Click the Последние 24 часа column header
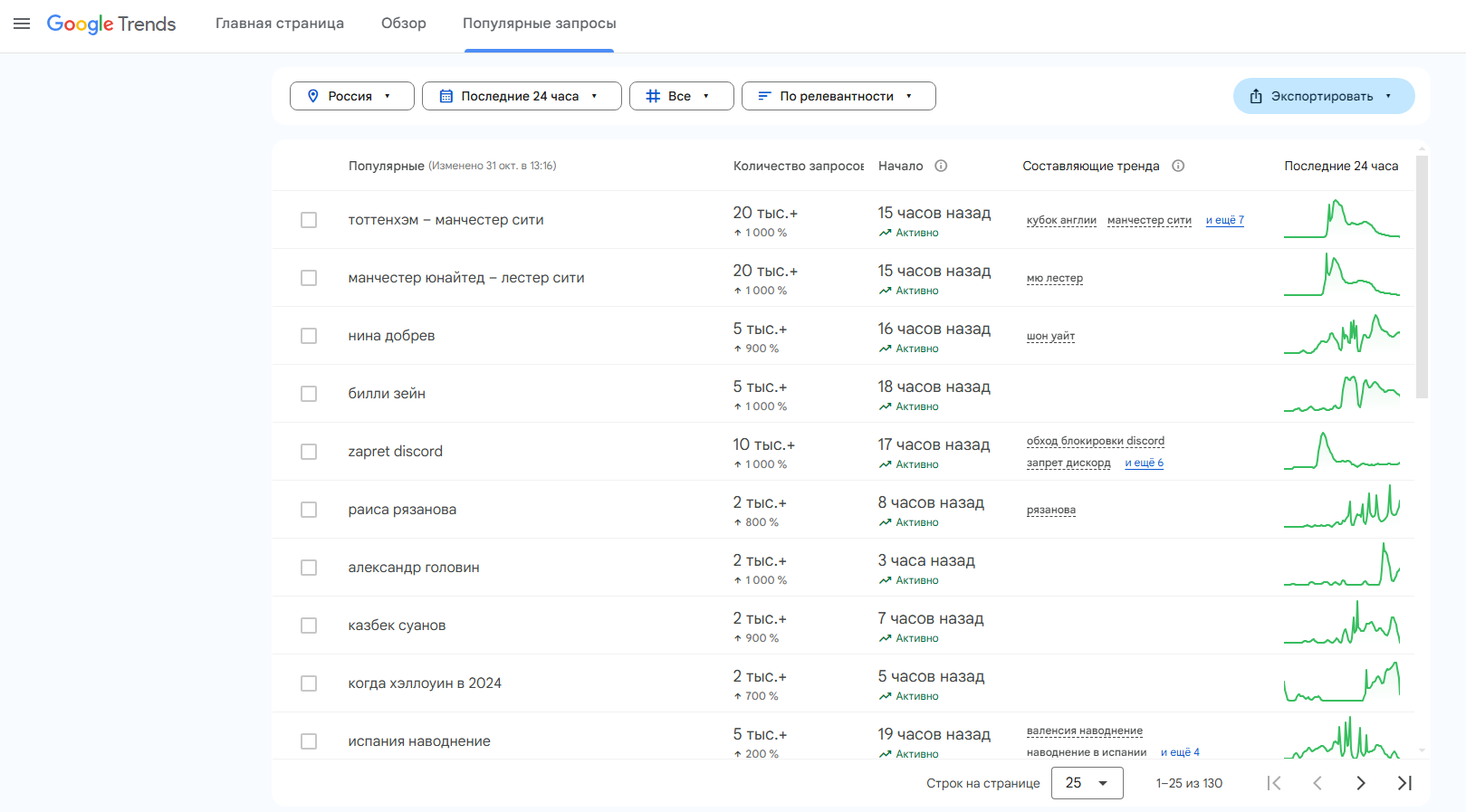Viewport: 1466px width, 812px height. point(1341,166)
